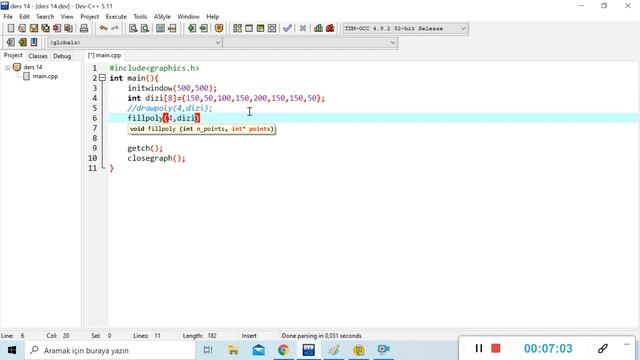640x360 pixels.
Task: Open Google Chrome from the taskbar
Action: [x=283, y=350]
